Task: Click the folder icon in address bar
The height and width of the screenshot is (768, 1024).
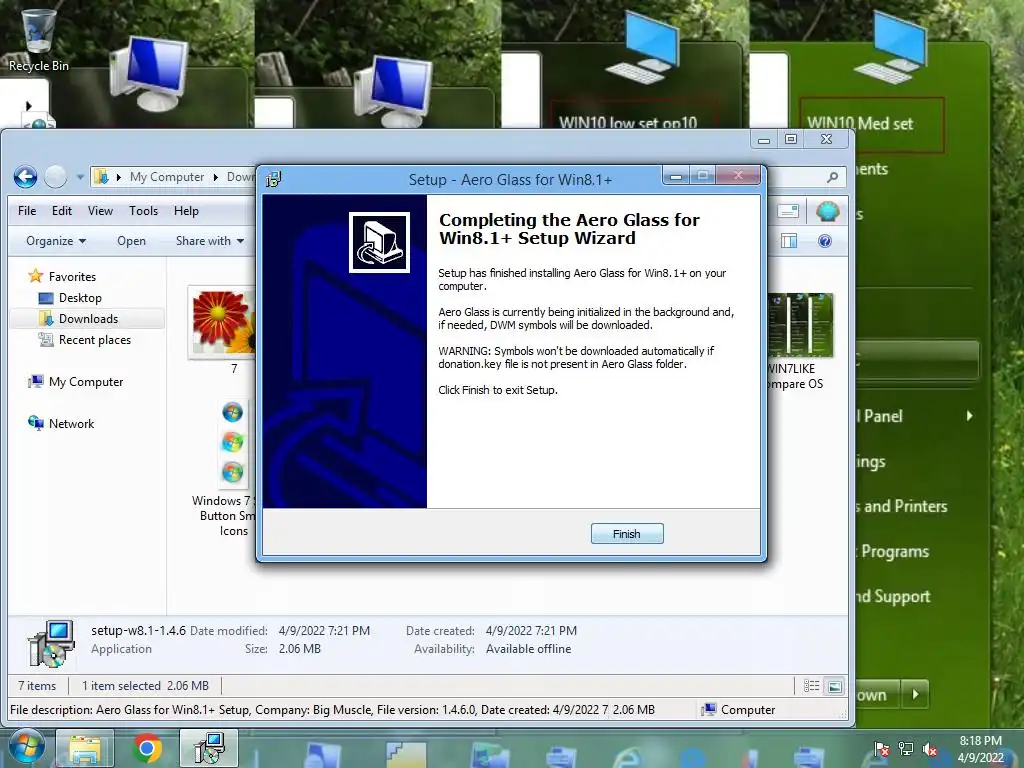Action: point(101,177)
